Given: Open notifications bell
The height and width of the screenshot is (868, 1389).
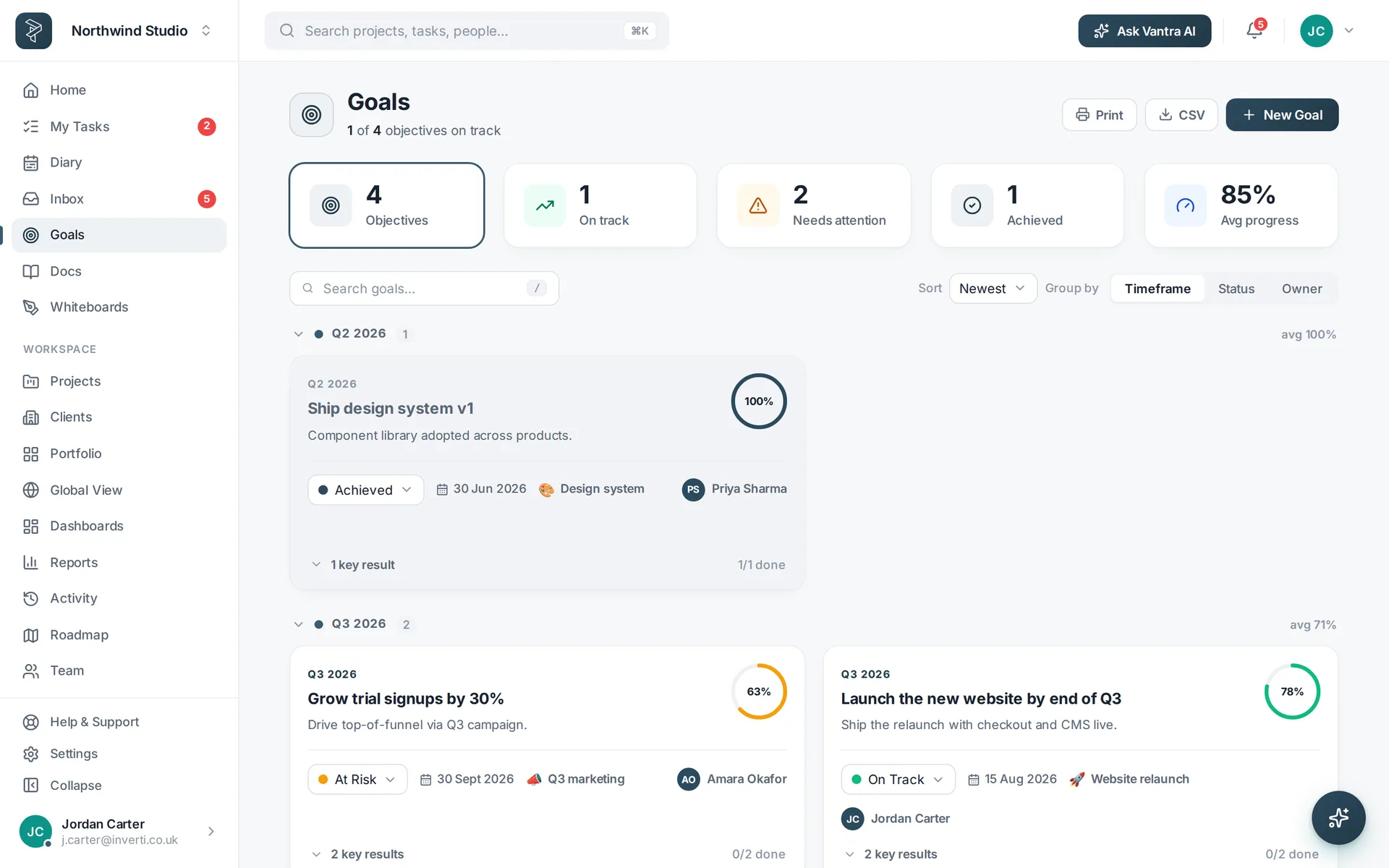Looking at the screenshot, I should click(1254, 30).
